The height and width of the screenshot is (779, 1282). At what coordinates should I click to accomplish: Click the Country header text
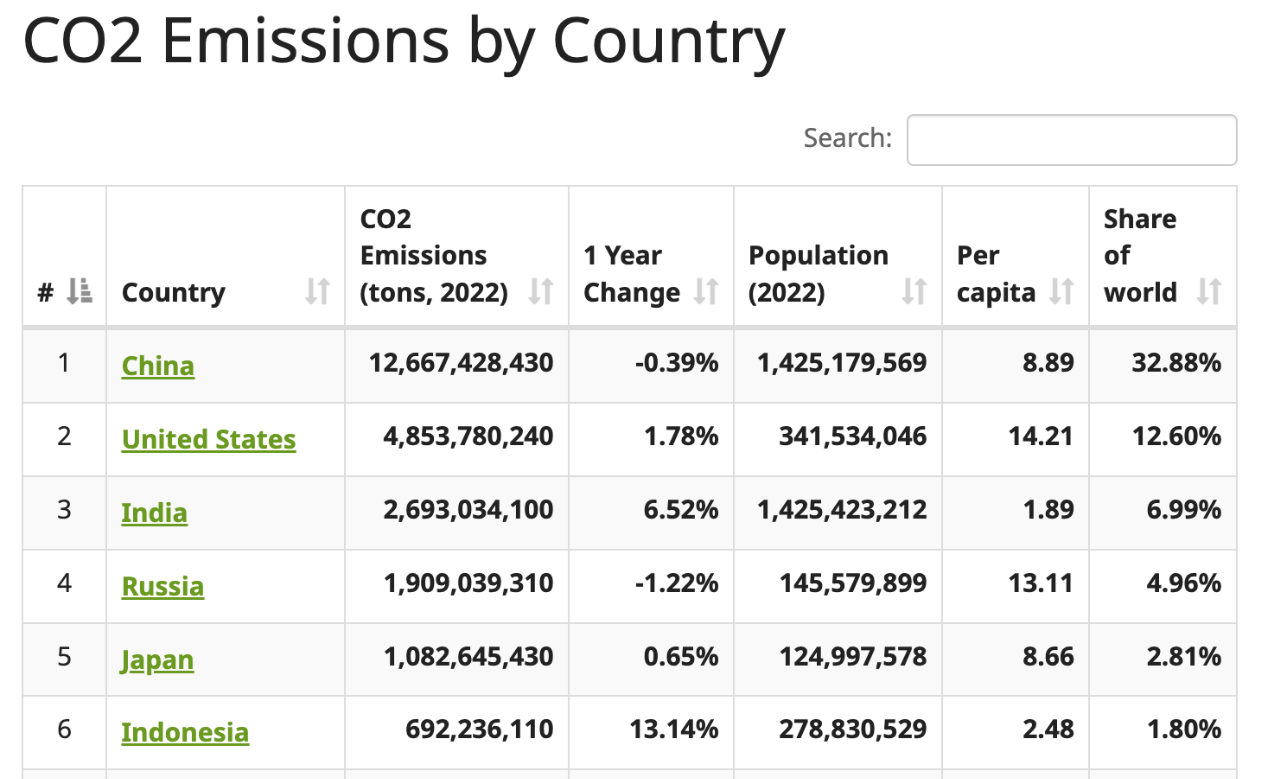(174, 293)
